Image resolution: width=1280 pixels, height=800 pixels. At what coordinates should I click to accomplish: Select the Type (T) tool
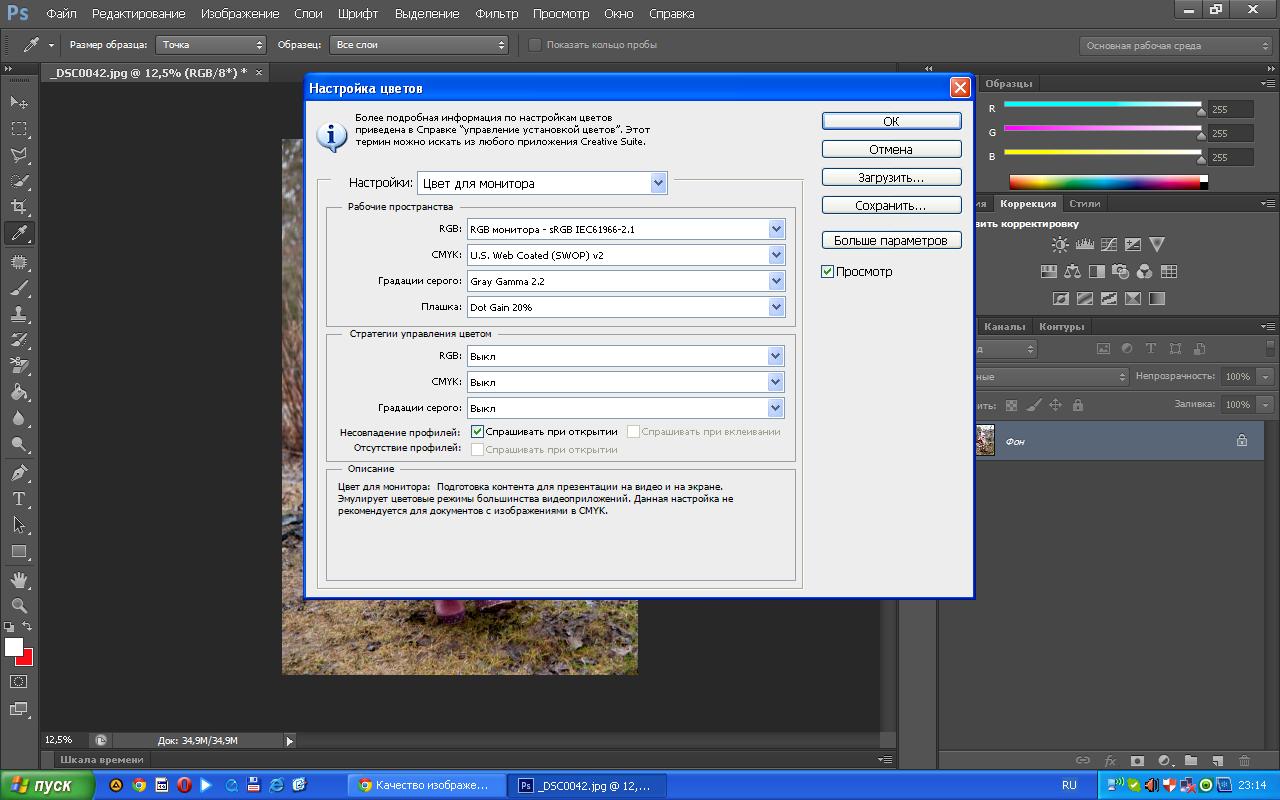[x=19, y=499]
